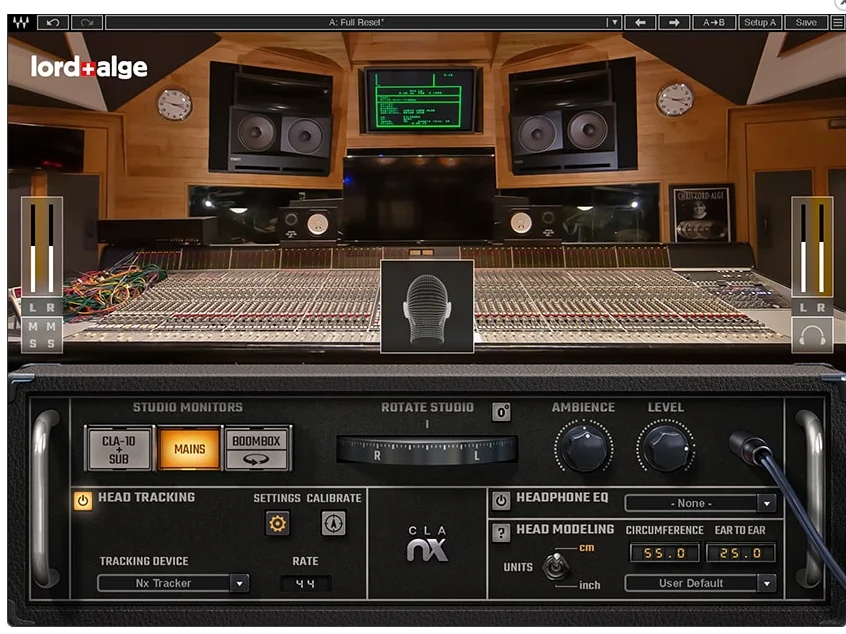This screenshot has width=846, height=634.
Task: Undo the last change
Action: coord(53,23)
